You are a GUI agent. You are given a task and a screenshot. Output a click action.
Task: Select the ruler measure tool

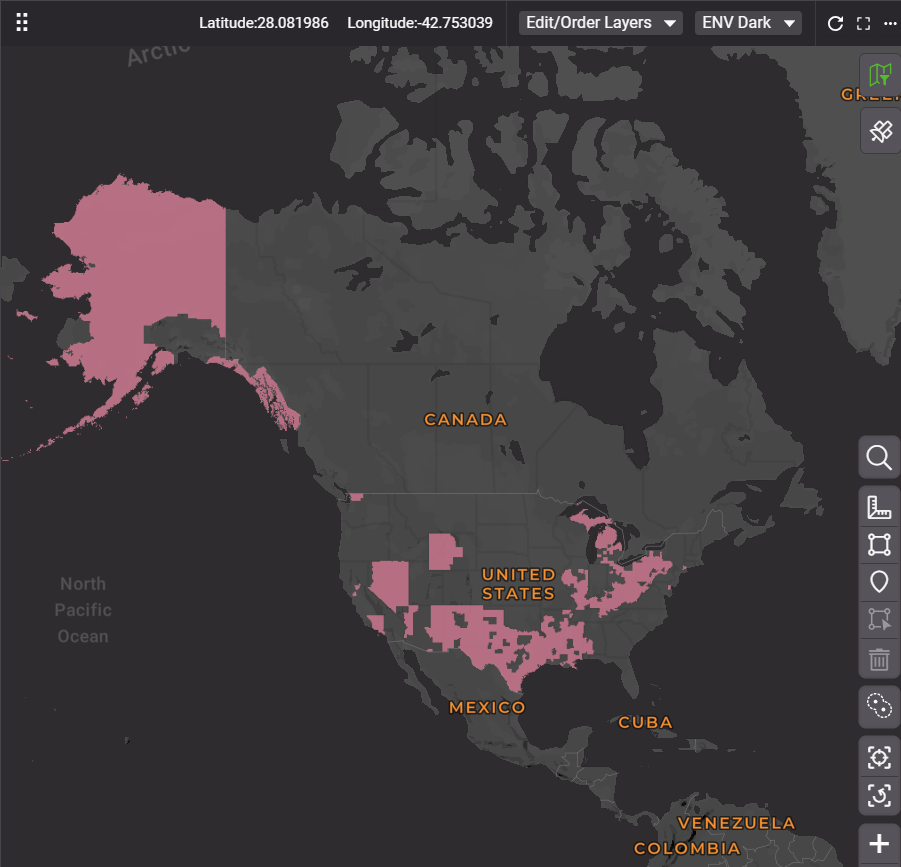879,508
